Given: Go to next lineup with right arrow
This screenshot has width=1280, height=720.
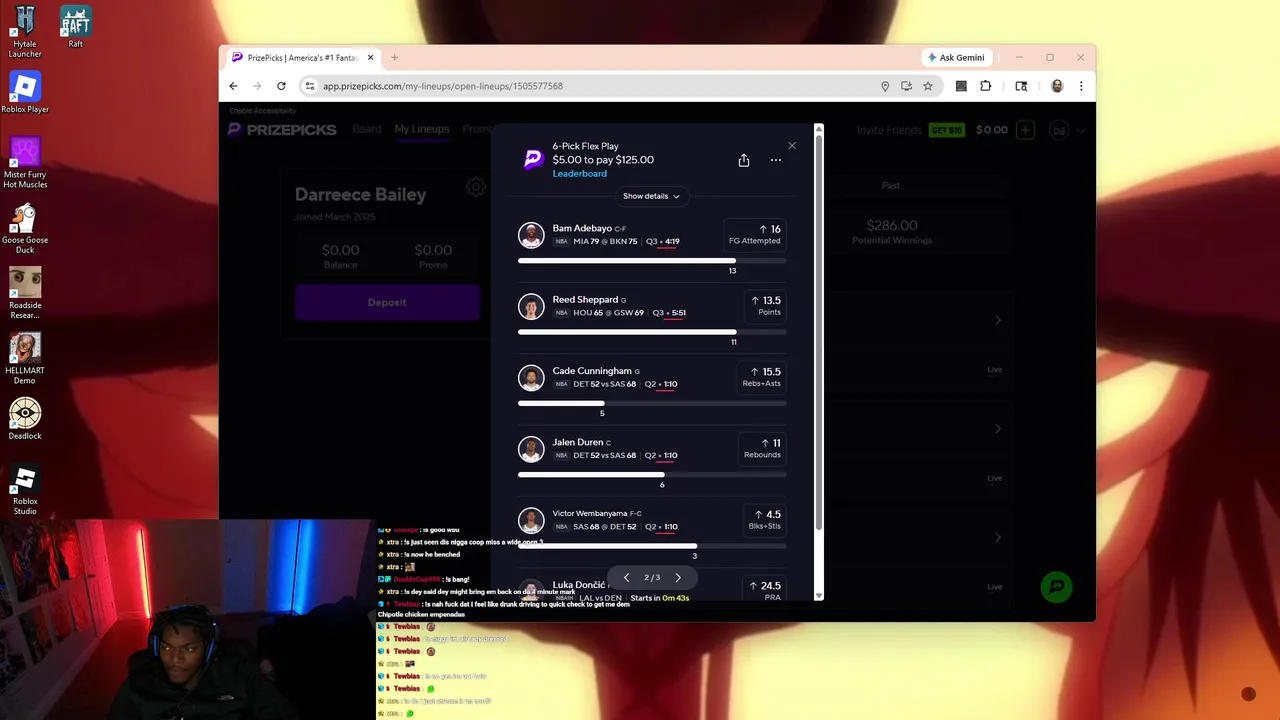Looking at the screenshot, I should [678, 578].
